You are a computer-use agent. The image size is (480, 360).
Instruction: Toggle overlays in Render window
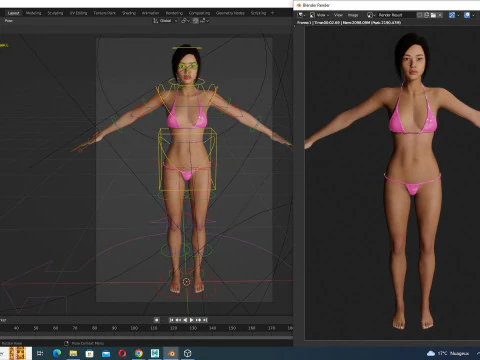tap(467, 15)
